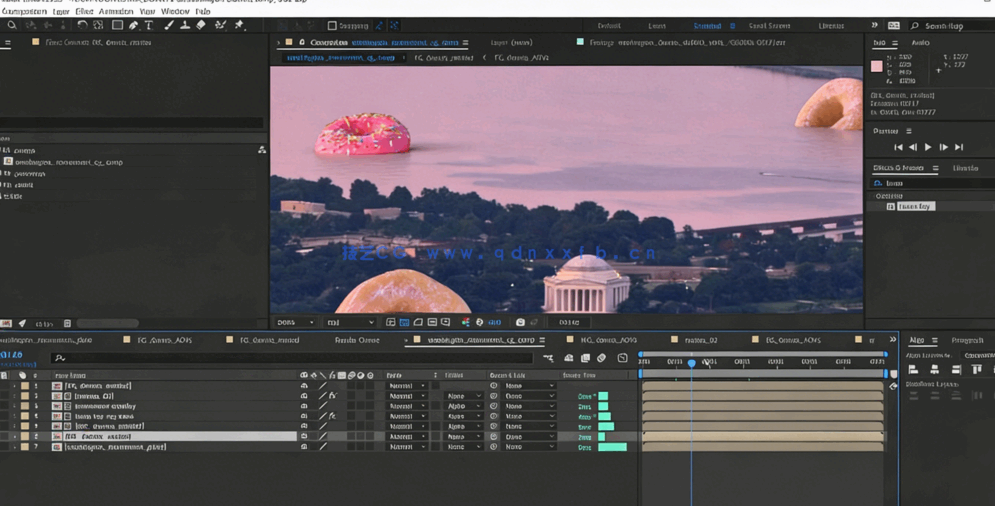The width and height of the screenshot is (995, 506).
Task: Click the highlighted layer name in timeline
Action: click(98, 436)
